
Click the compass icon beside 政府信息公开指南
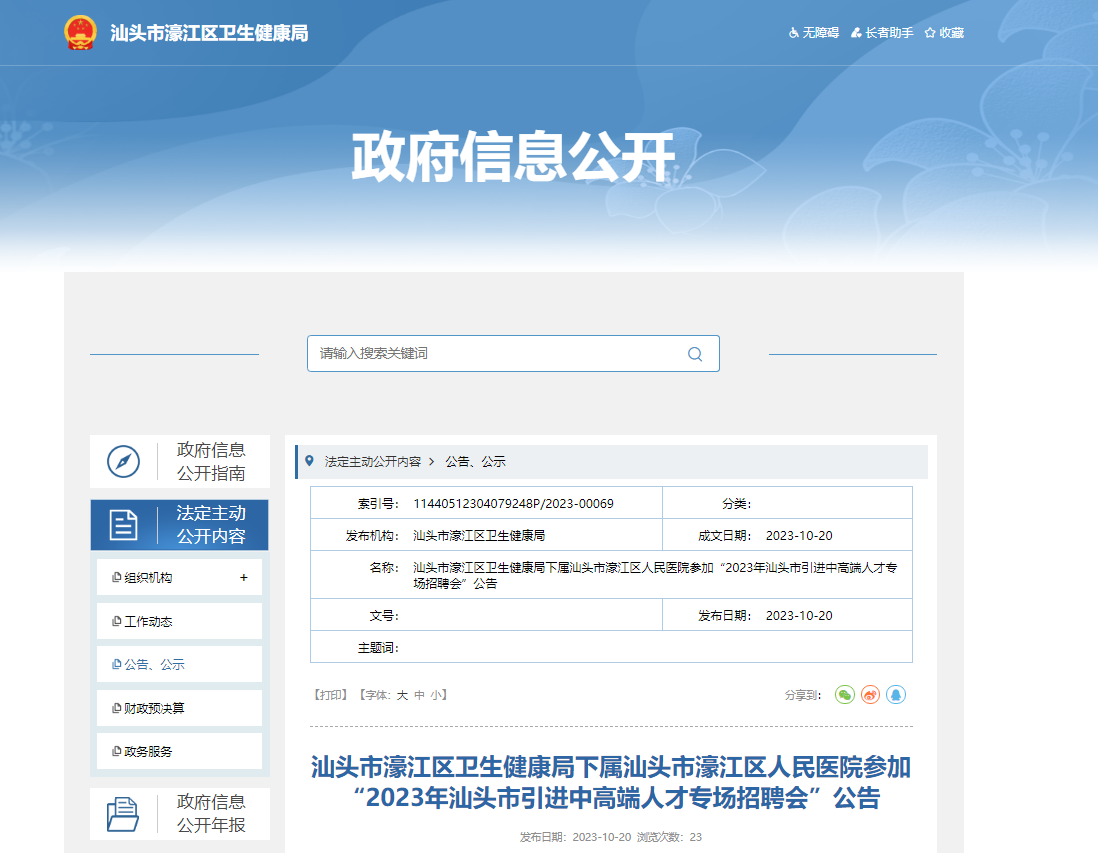123,461
